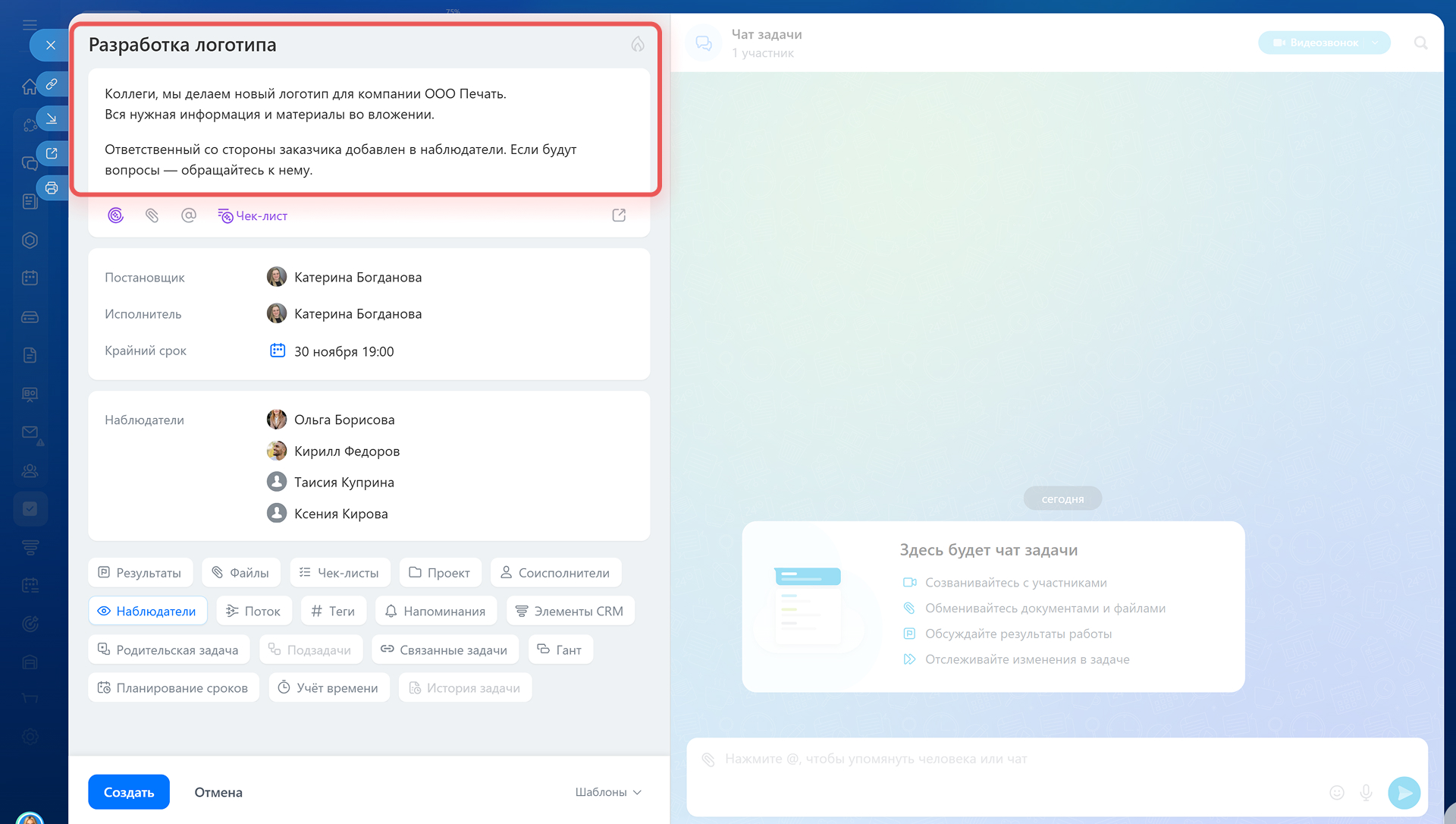Click the printer icon on side panel
1456x824 pixels.
52,188
